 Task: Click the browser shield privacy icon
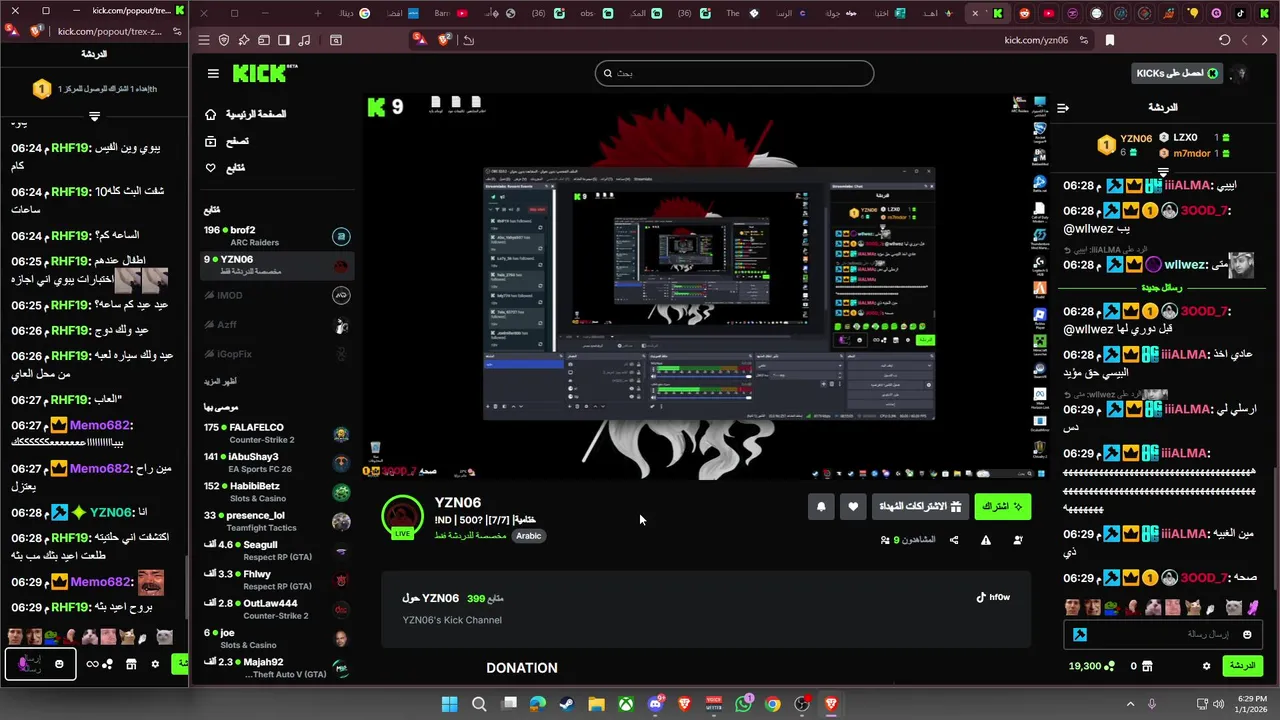224,40
